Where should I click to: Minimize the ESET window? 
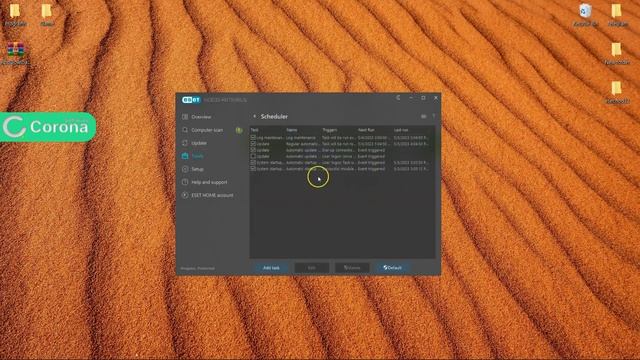point(411,98)
